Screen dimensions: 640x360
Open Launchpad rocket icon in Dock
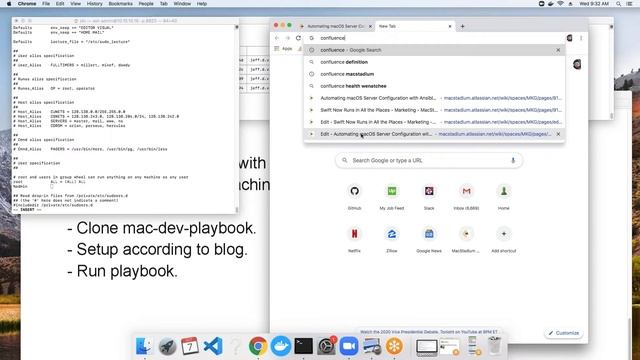(167, 346)
